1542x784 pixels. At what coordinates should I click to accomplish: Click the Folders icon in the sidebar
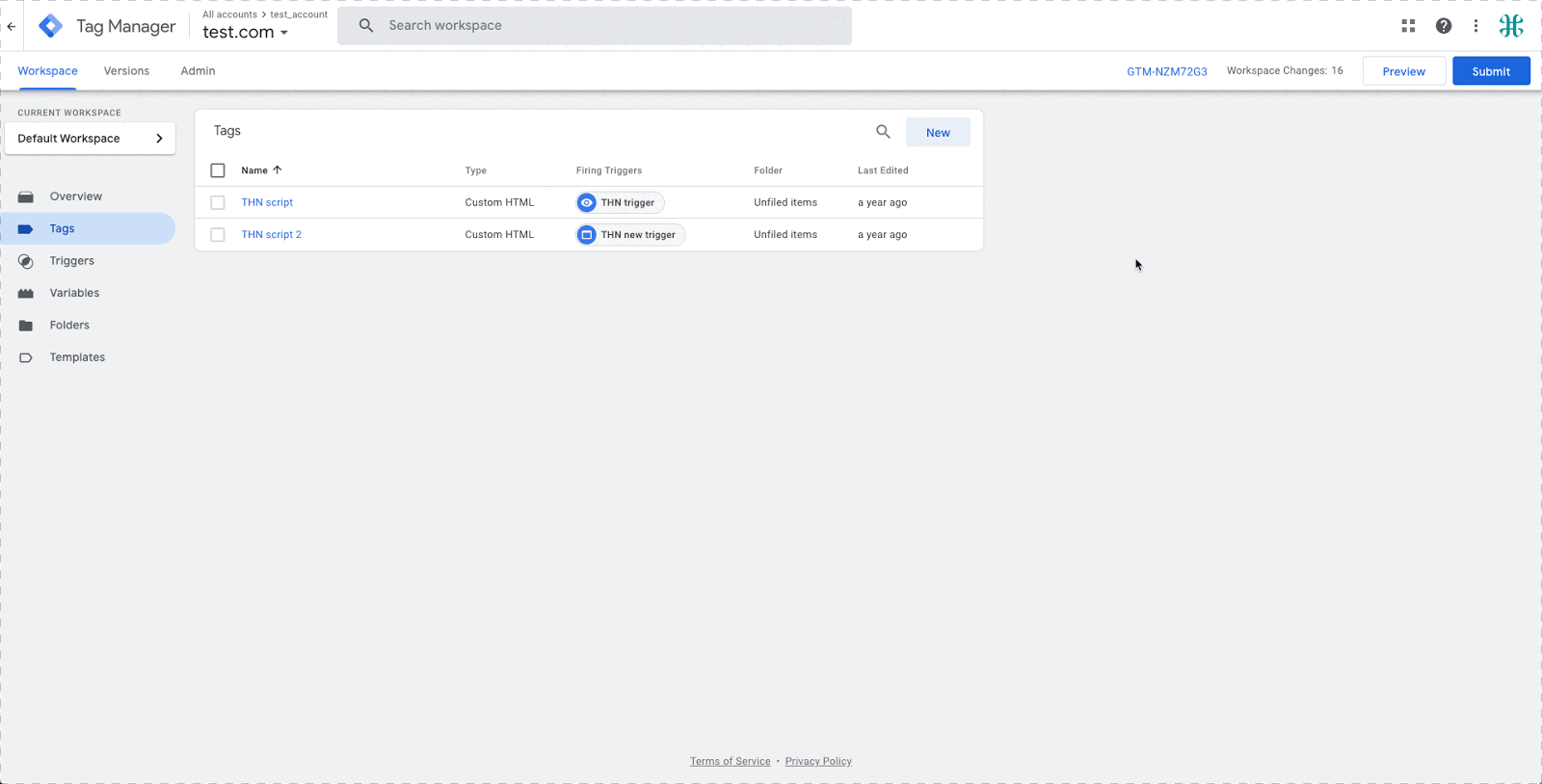tap(26, 326)
